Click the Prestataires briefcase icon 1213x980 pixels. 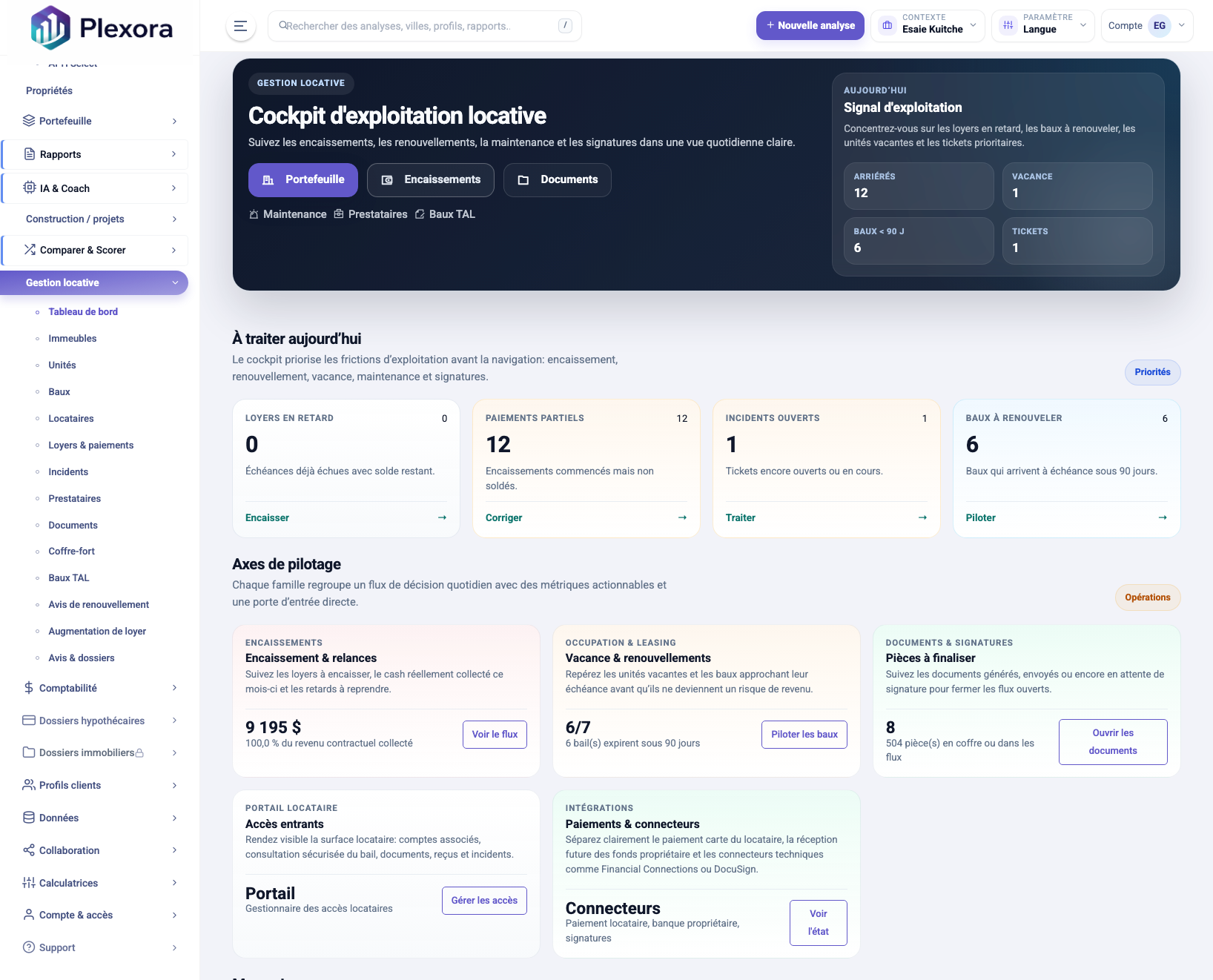(339, 214)
